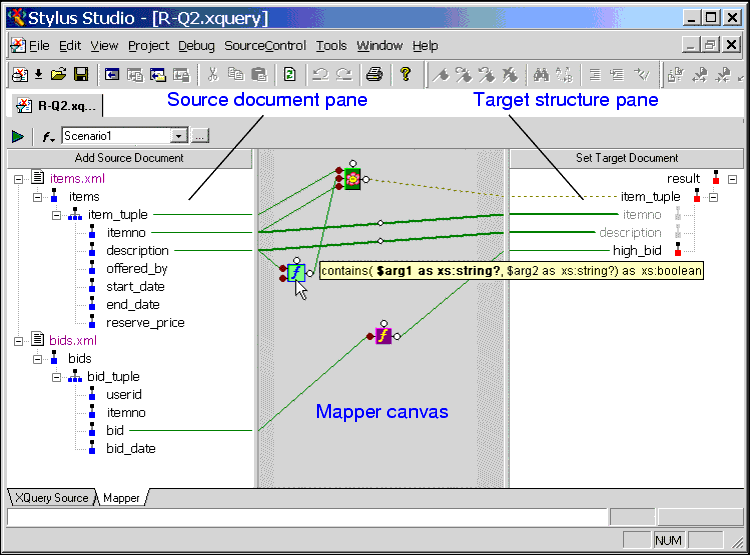Viewport: 750px width, 555px height.
Task: Click the Set Target Document button
Action: (x=627, y=158)
